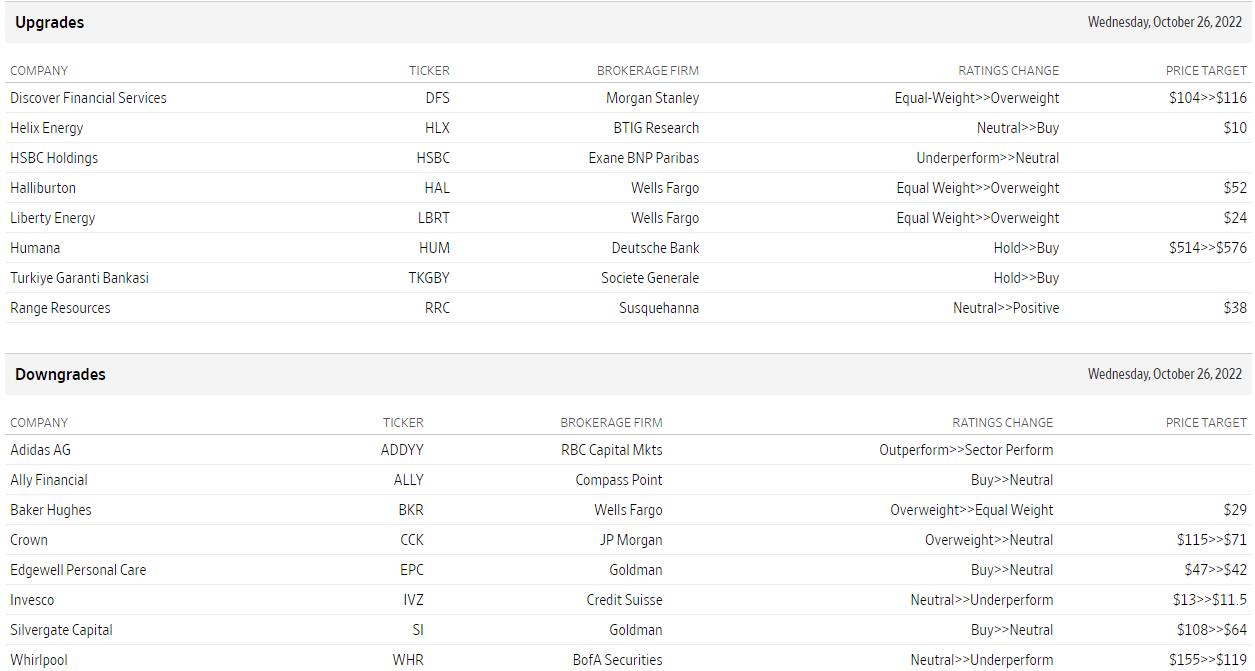Click the Silvergate Capital company name
This screenshot has width=1255, height=671.
pyautogui.click(x=61, y=630)
